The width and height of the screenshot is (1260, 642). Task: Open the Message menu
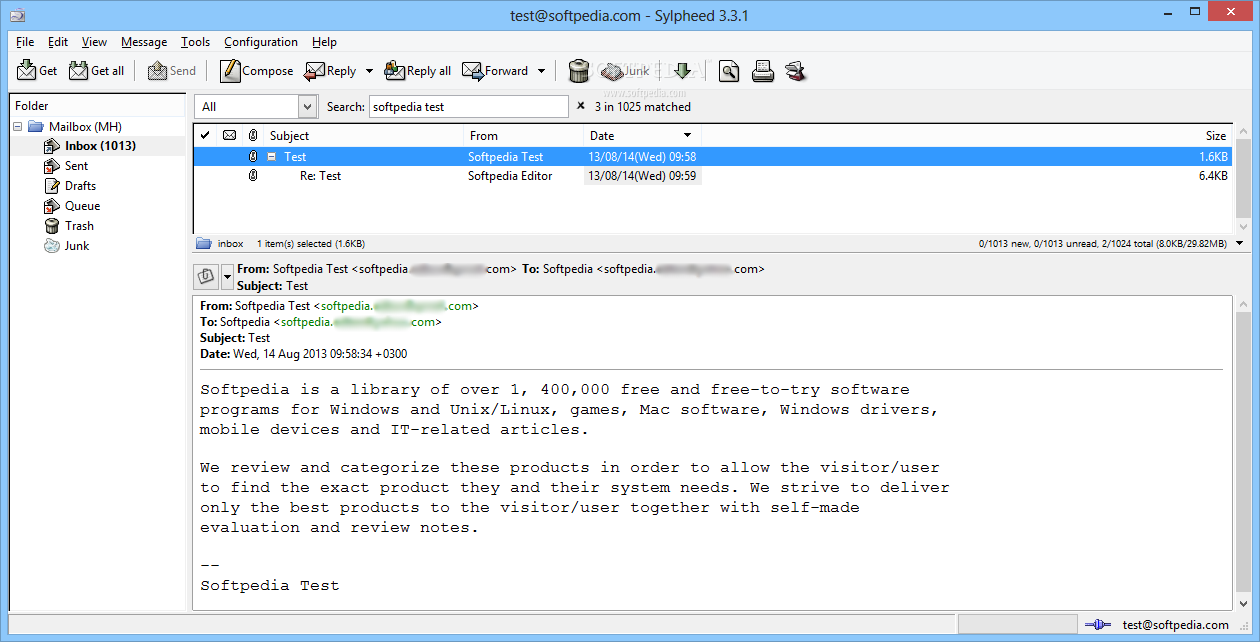tap(144, 42)
